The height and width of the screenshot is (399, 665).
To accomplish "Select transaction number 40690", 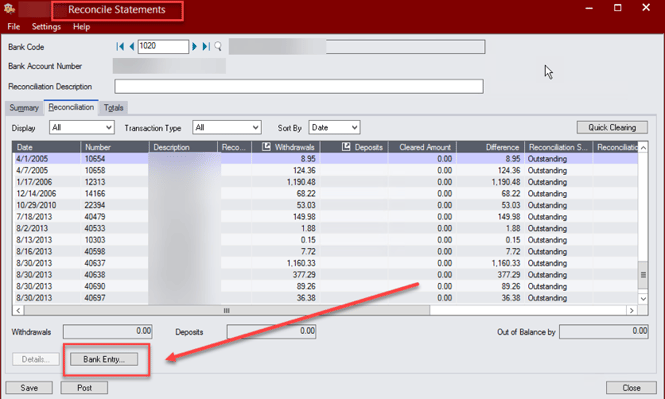I will pyautogui.click(x=95, y=286).
